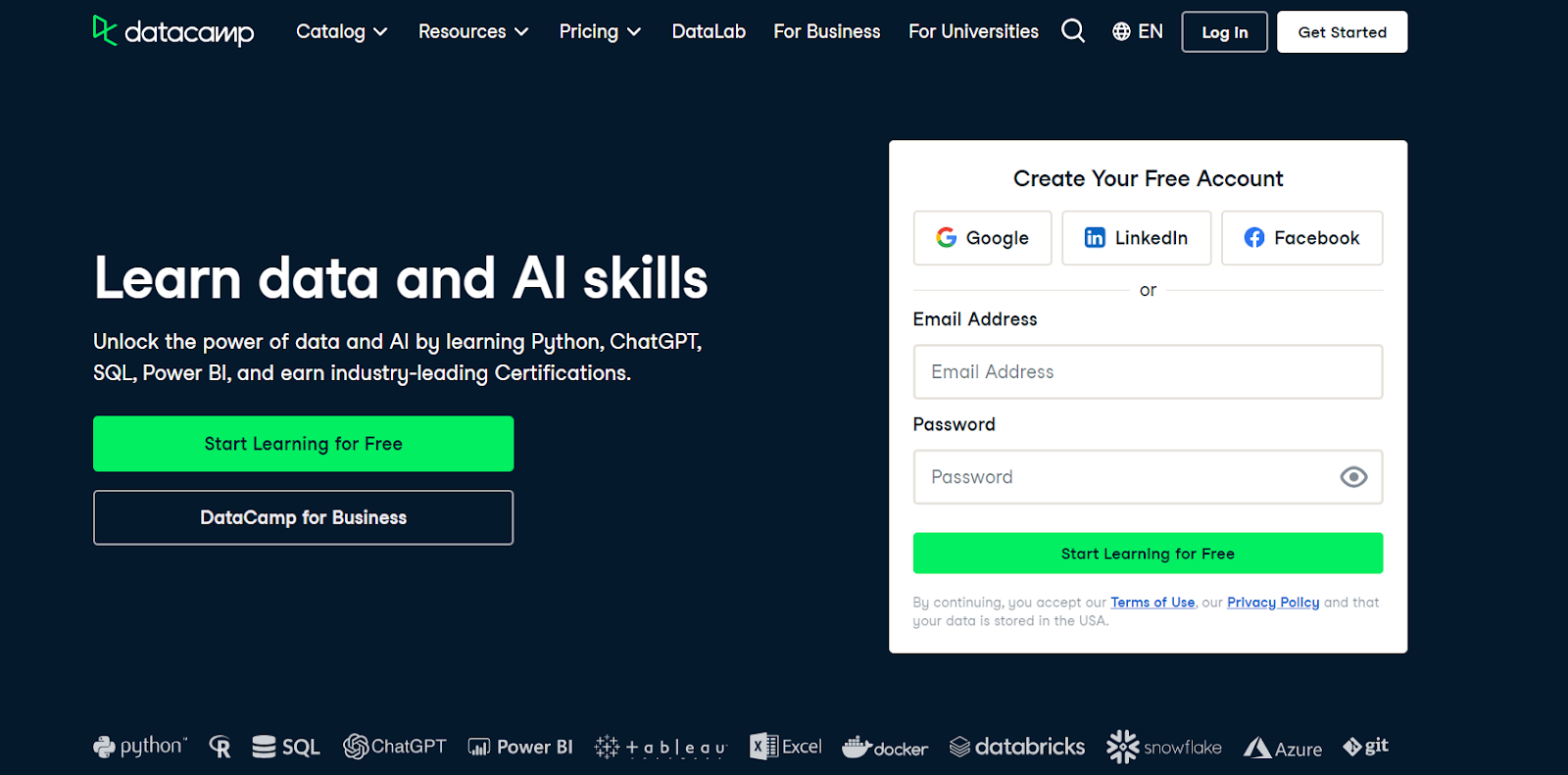1568x775 pixels.
Task: Click the Power BI logo
Action: click(520, 748)
